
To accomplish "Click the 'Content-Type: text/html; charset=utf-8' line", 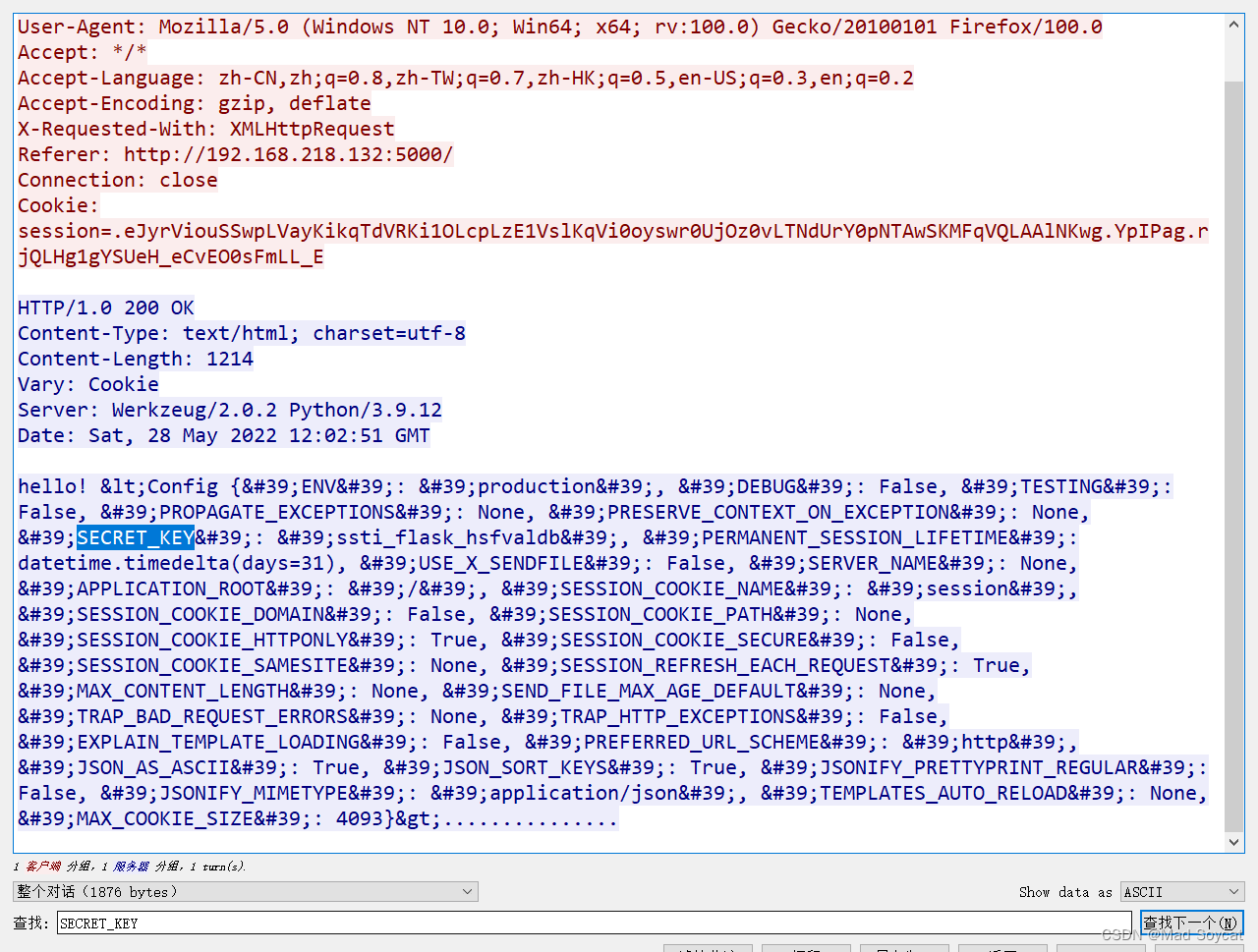I will [x=242, y=333].
